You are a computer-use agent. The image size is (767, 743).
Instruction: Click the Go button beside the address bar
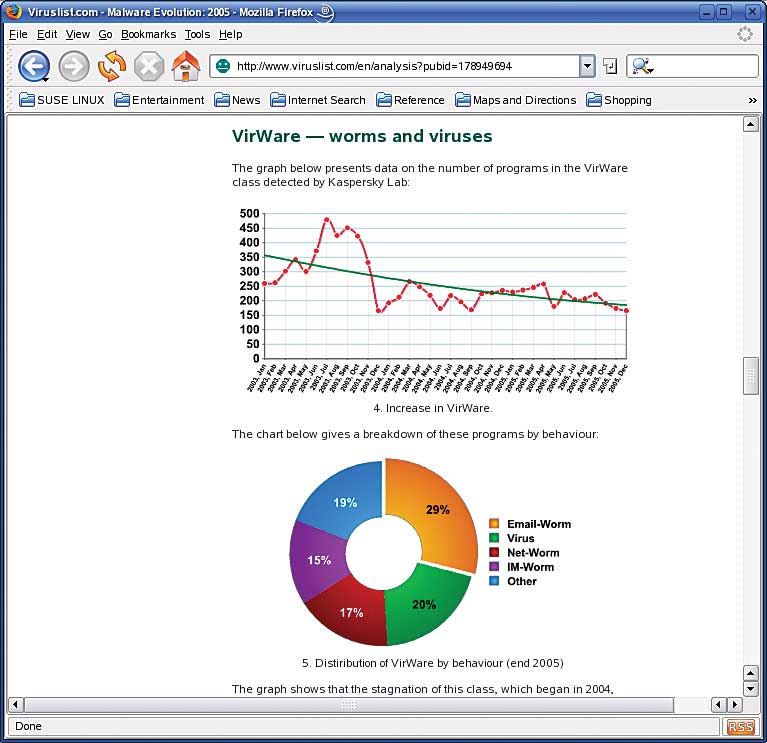coord(610,66)
